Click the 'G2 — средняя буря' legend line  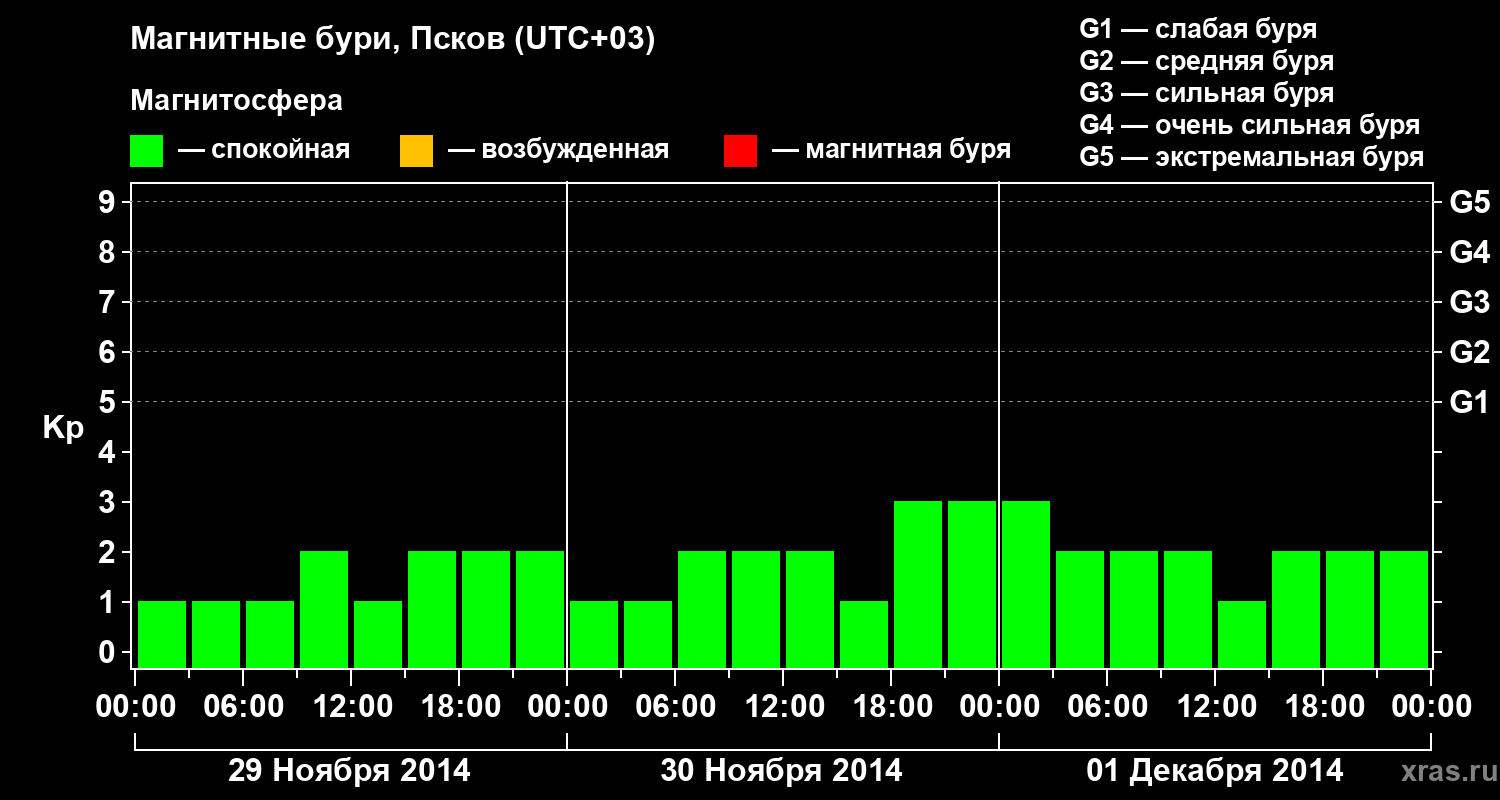(x=1206, y=61)
